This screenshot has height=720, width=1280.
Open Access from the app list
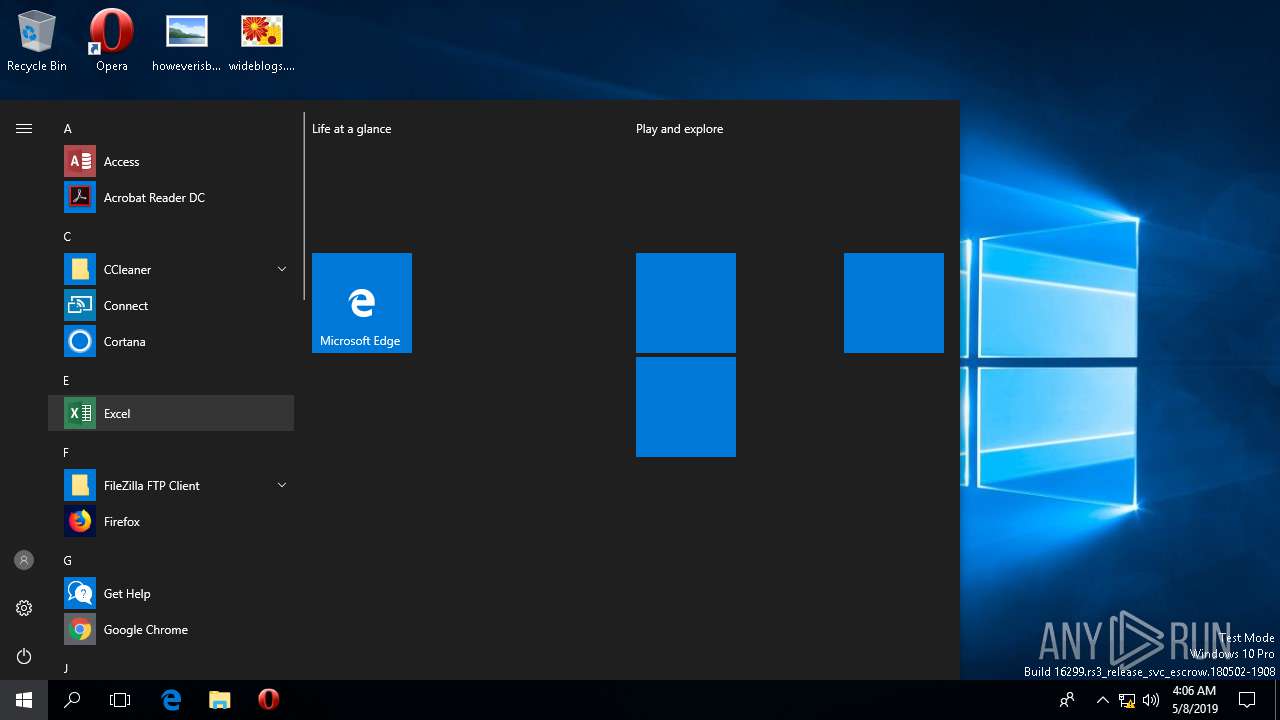pyautogui.click(x=171, y=161)
